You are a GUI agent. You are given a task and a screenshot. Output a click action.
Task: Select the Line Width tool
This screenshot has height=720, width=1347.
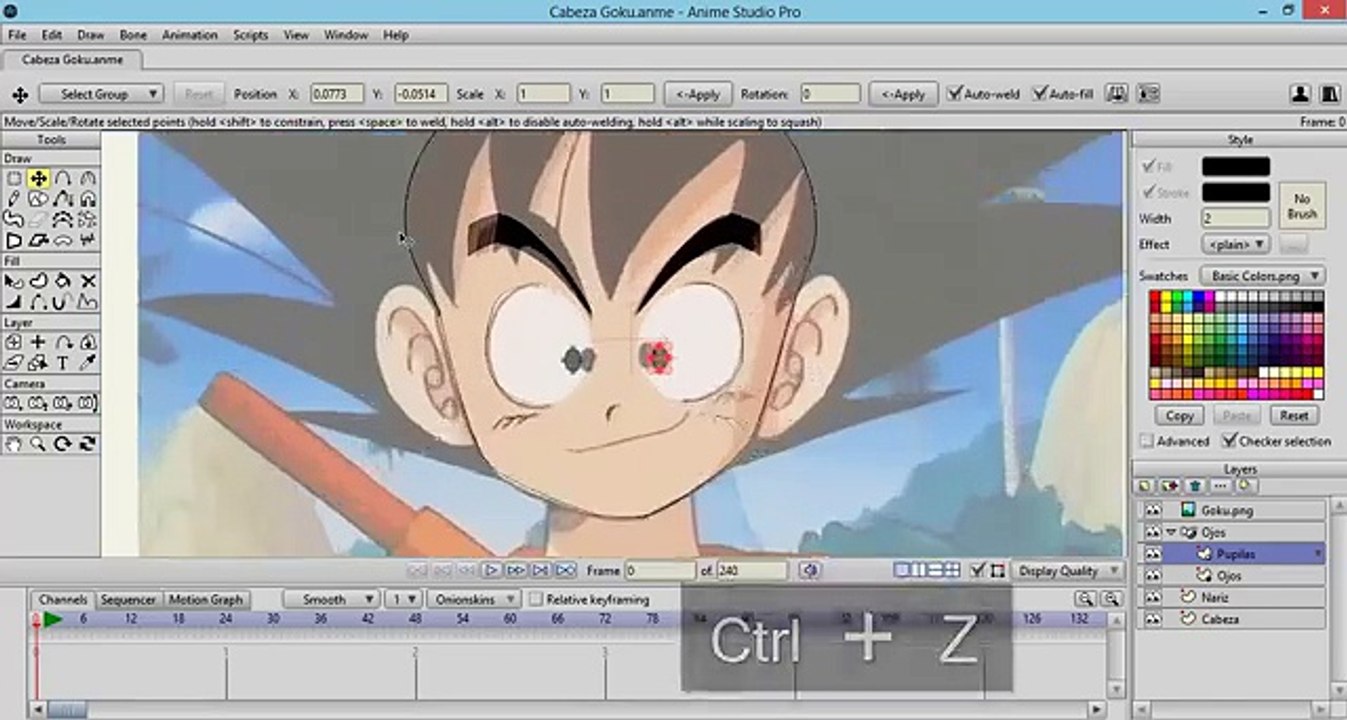click(14, 302)
